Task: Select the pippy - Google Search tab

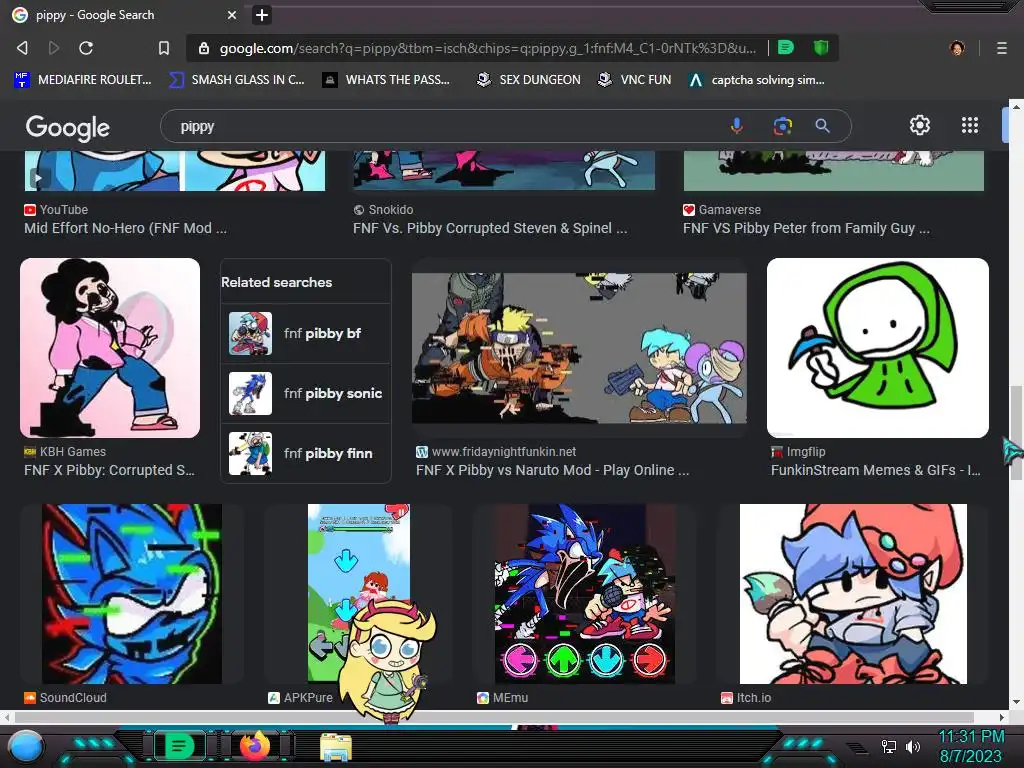Action: point(124,14)
